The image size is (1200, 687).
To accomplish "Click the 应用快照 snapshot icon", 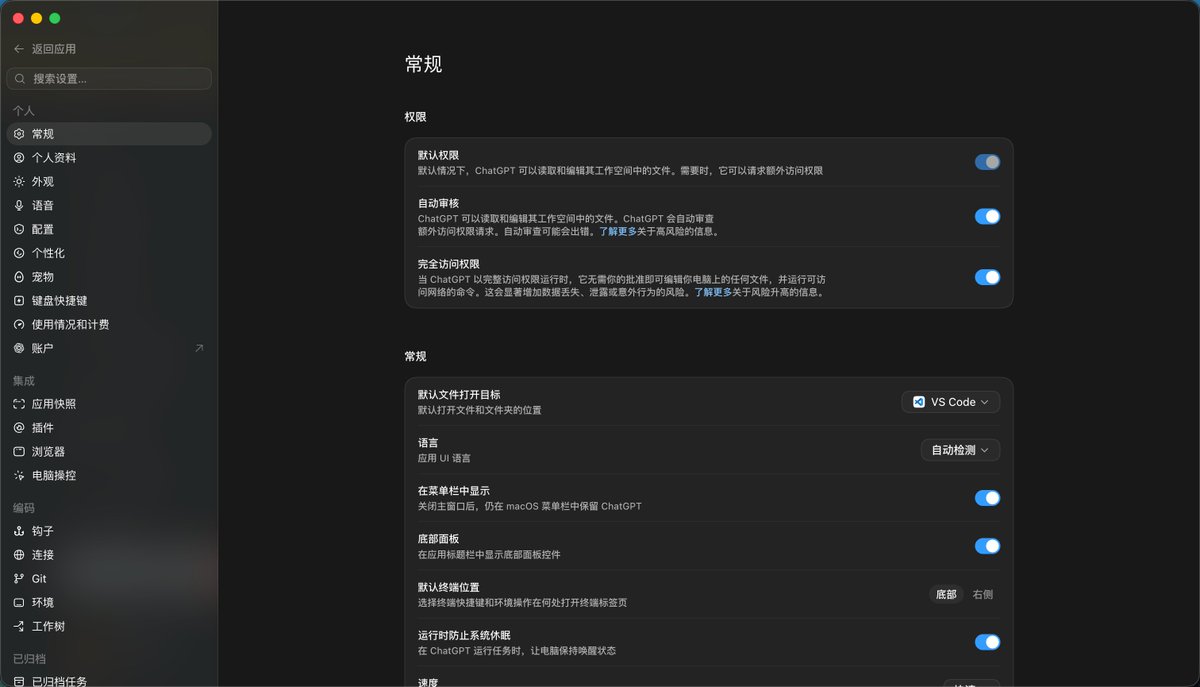I will (19, 405).
